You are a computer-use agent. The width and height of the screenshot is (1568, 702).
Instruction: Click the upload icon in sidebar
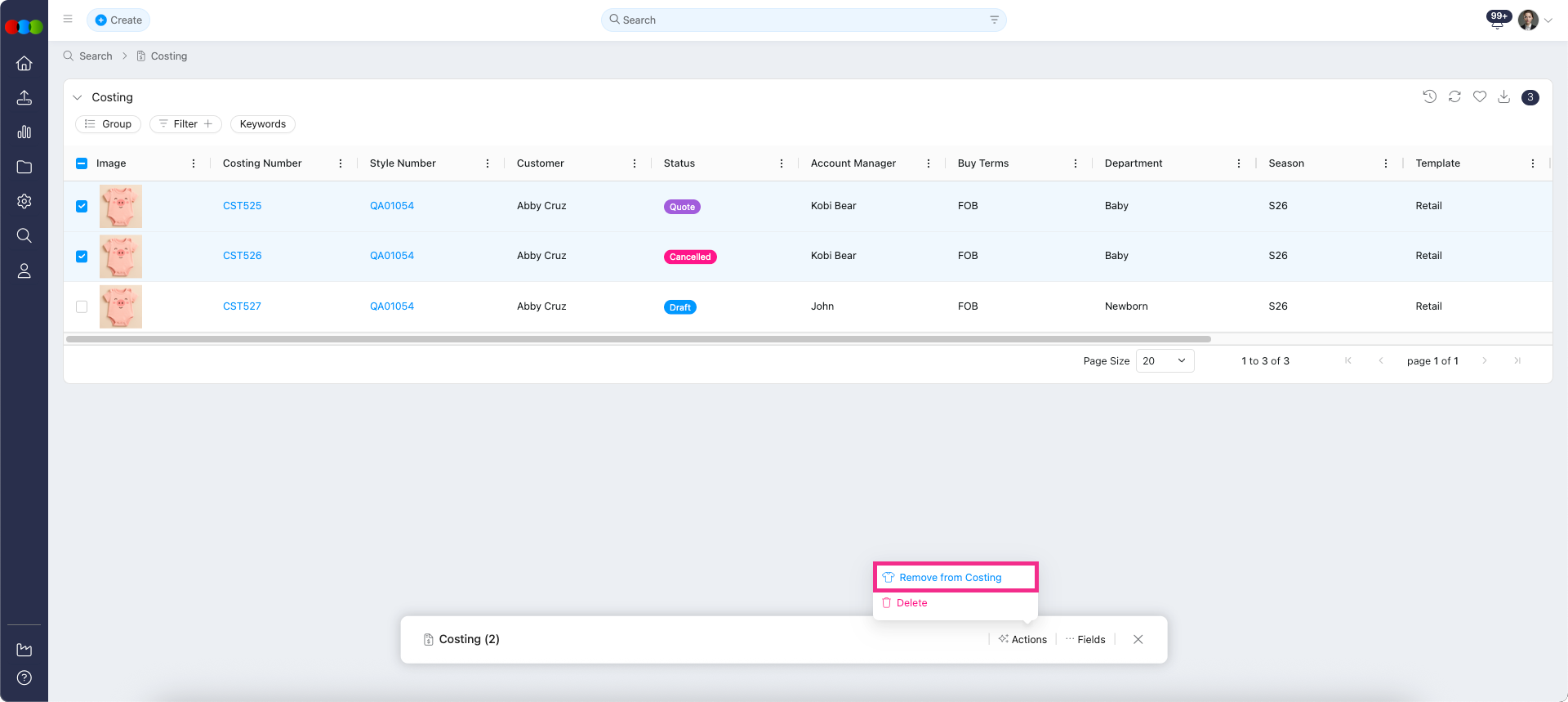click(x=24, y=98)
